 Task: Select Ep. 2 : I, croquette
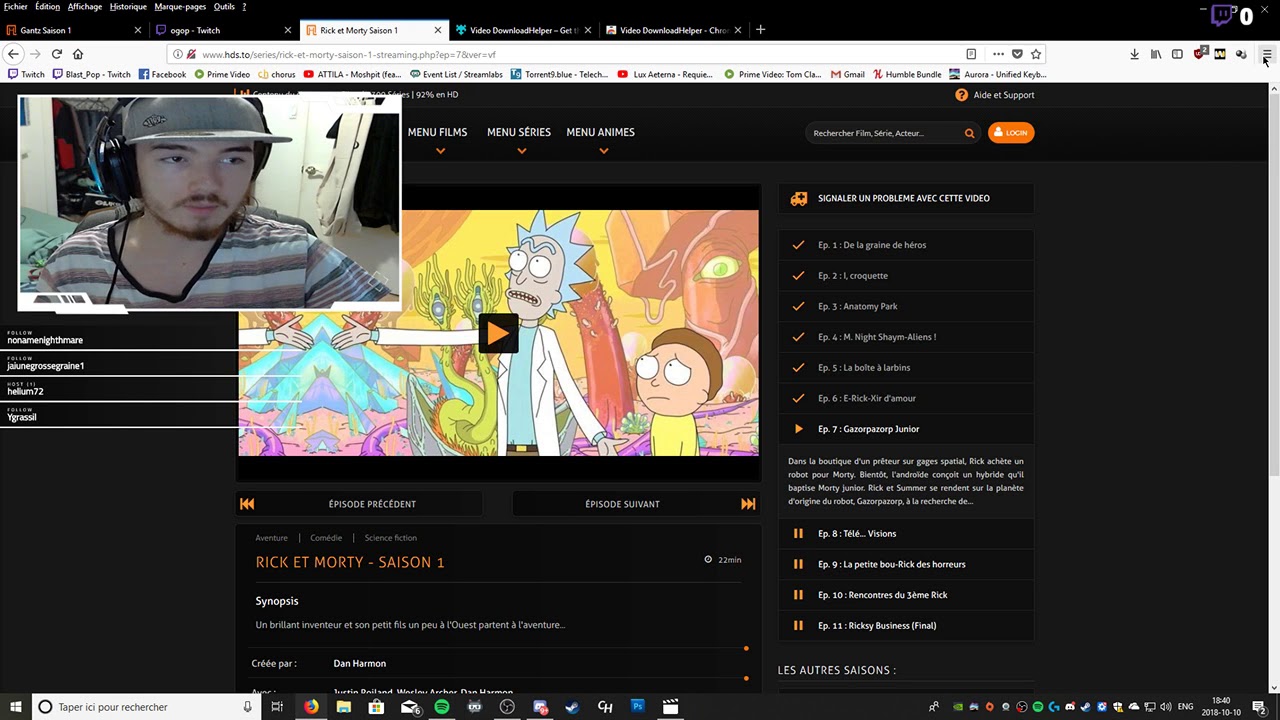(x=905, y=276)
